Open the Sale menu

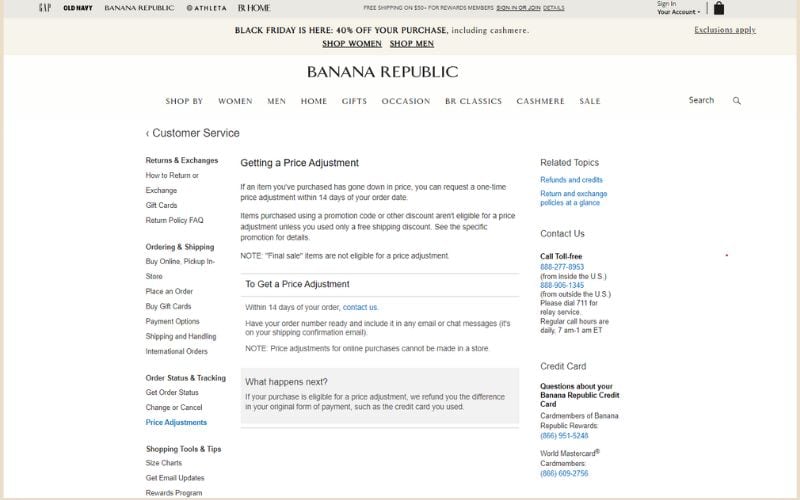(590, 101)
